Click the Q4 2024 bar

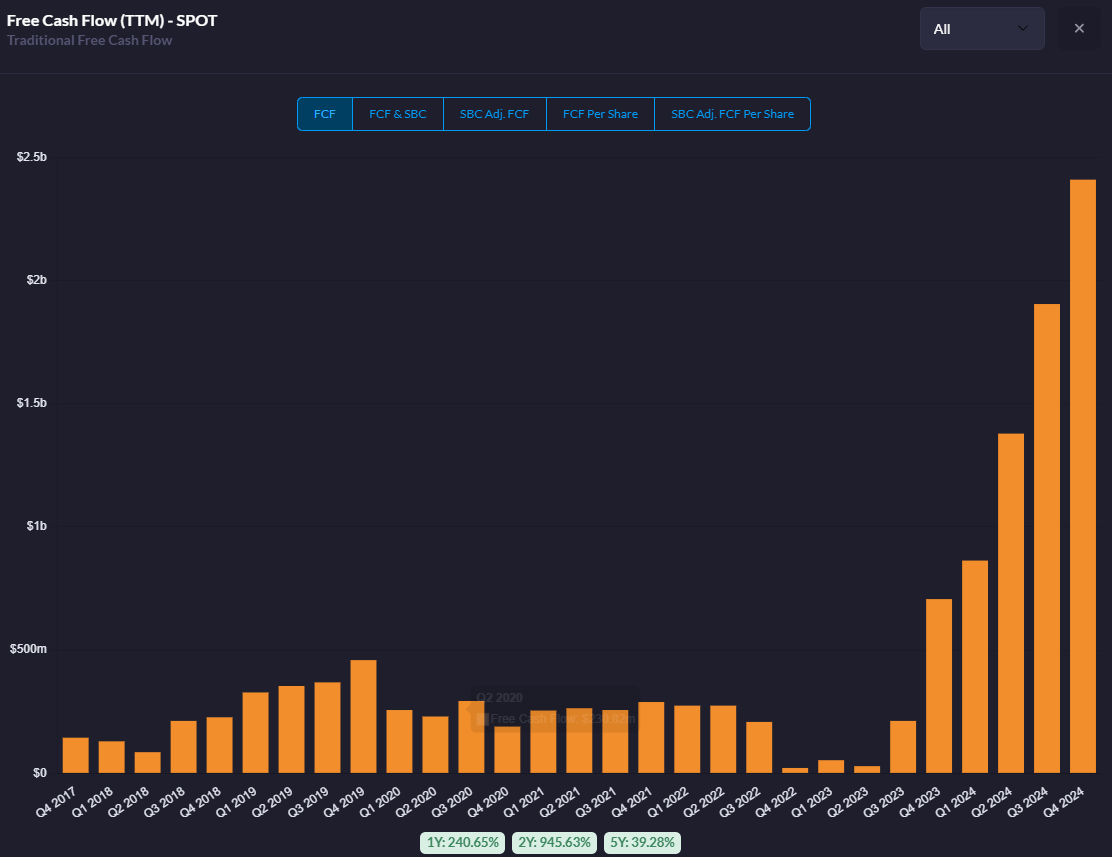click(1083, 476)
